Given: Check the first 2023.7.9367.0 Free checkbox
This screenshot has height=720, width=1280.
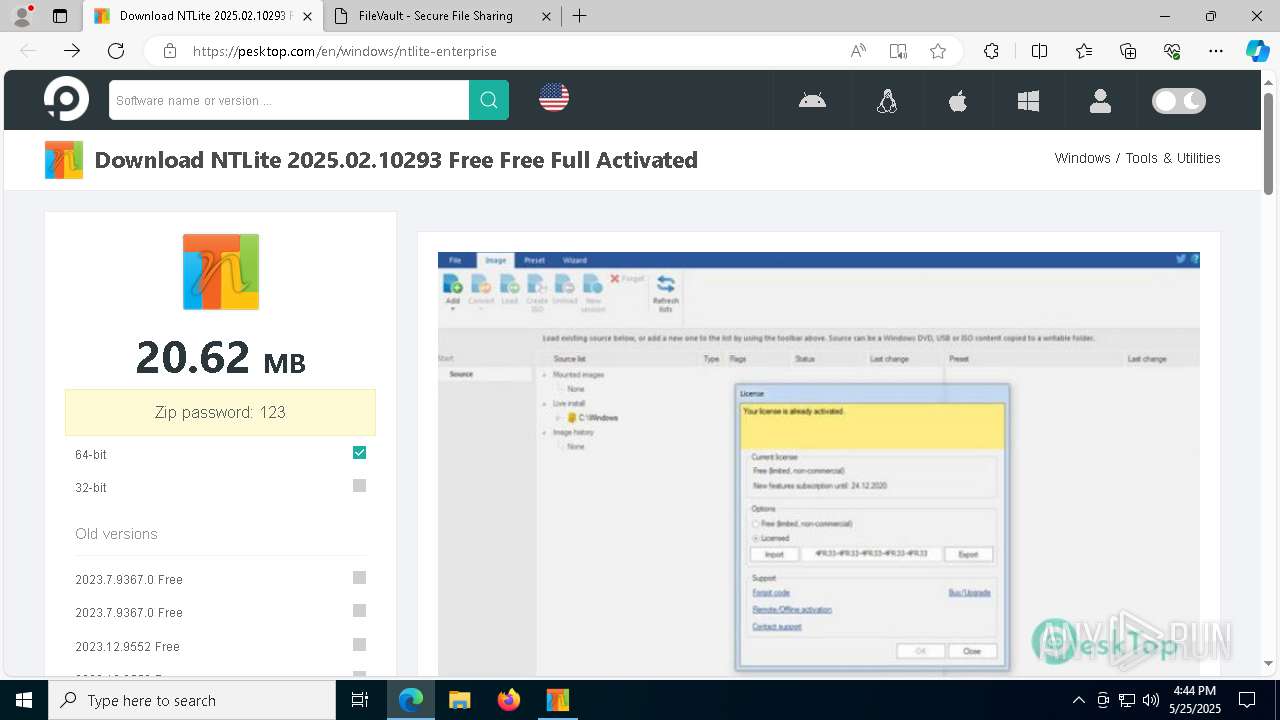Looking at the screenshot, I should click(360, 578).
